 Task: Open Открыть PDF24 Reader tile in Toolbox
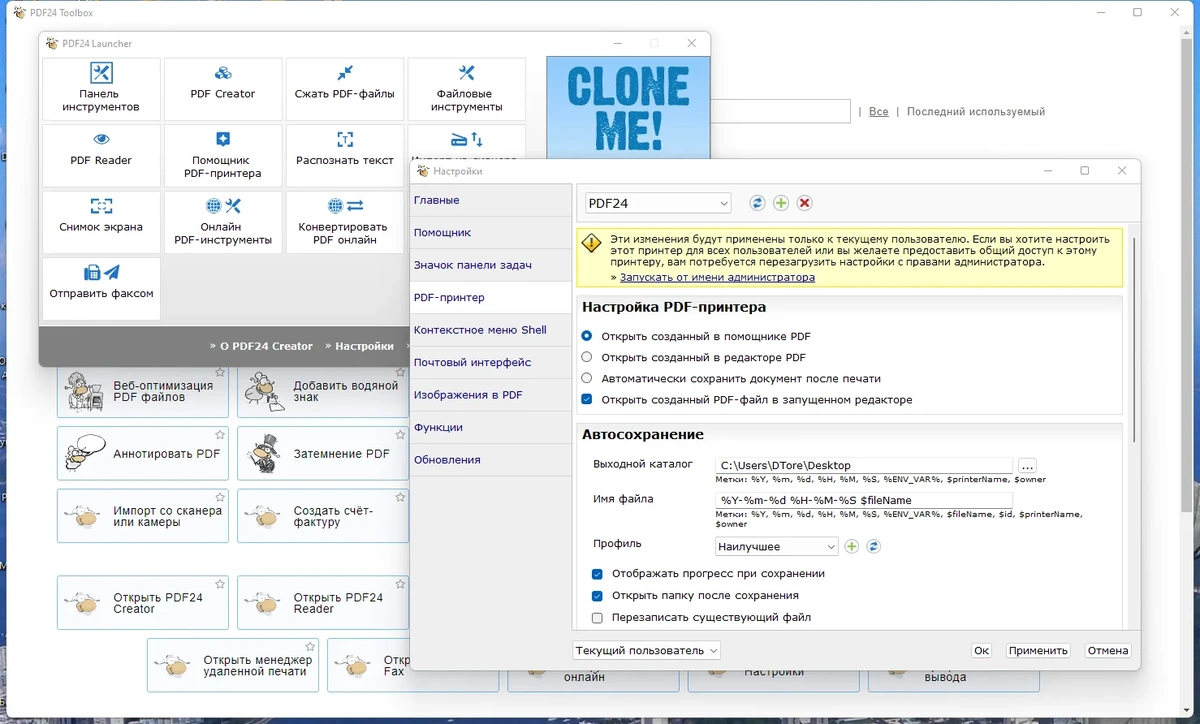pyautogui.click(x=323, y=603)
